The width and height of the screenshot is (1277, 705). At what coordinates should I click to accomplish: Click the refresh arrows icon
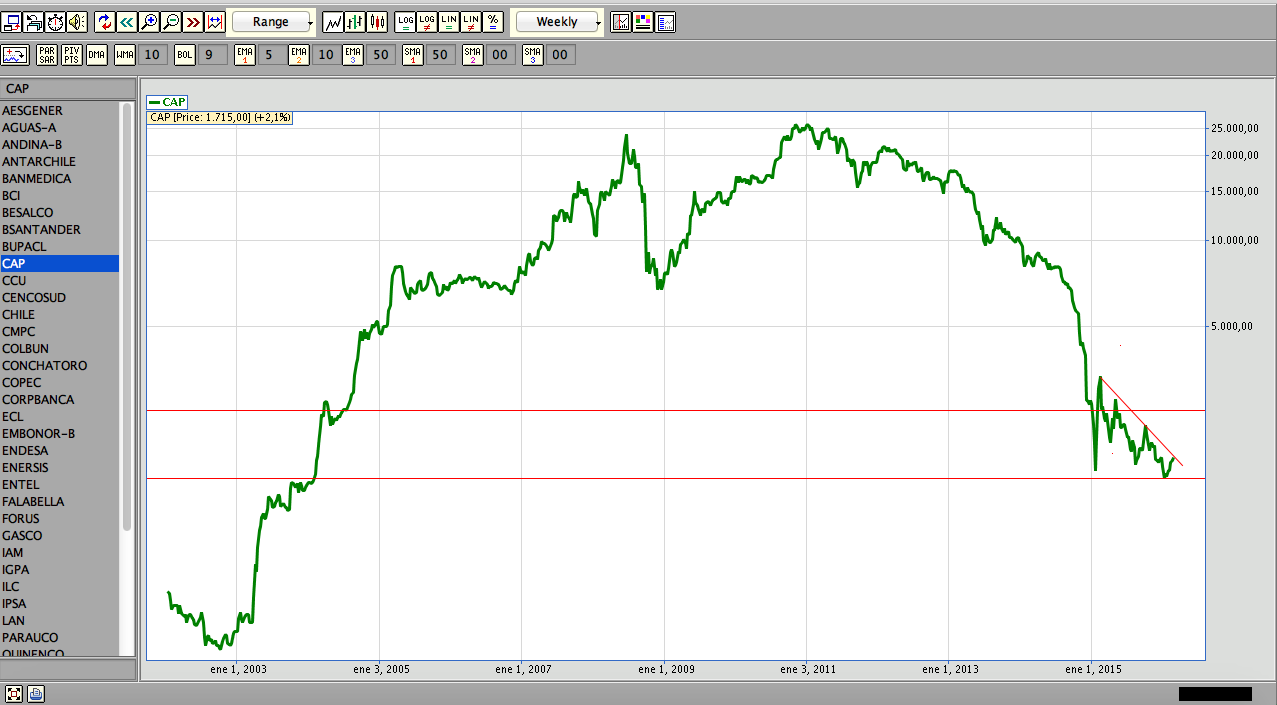105,21
